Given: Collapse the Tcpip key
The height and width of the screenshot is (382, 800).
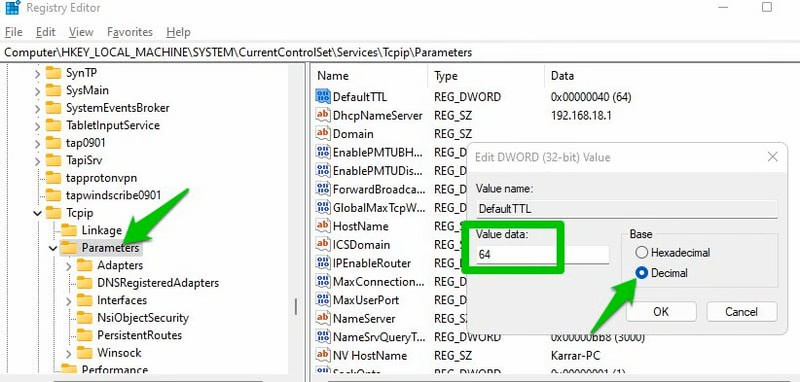Looking at the screenshot, I should pyautogui.click(x=37, y=213).
